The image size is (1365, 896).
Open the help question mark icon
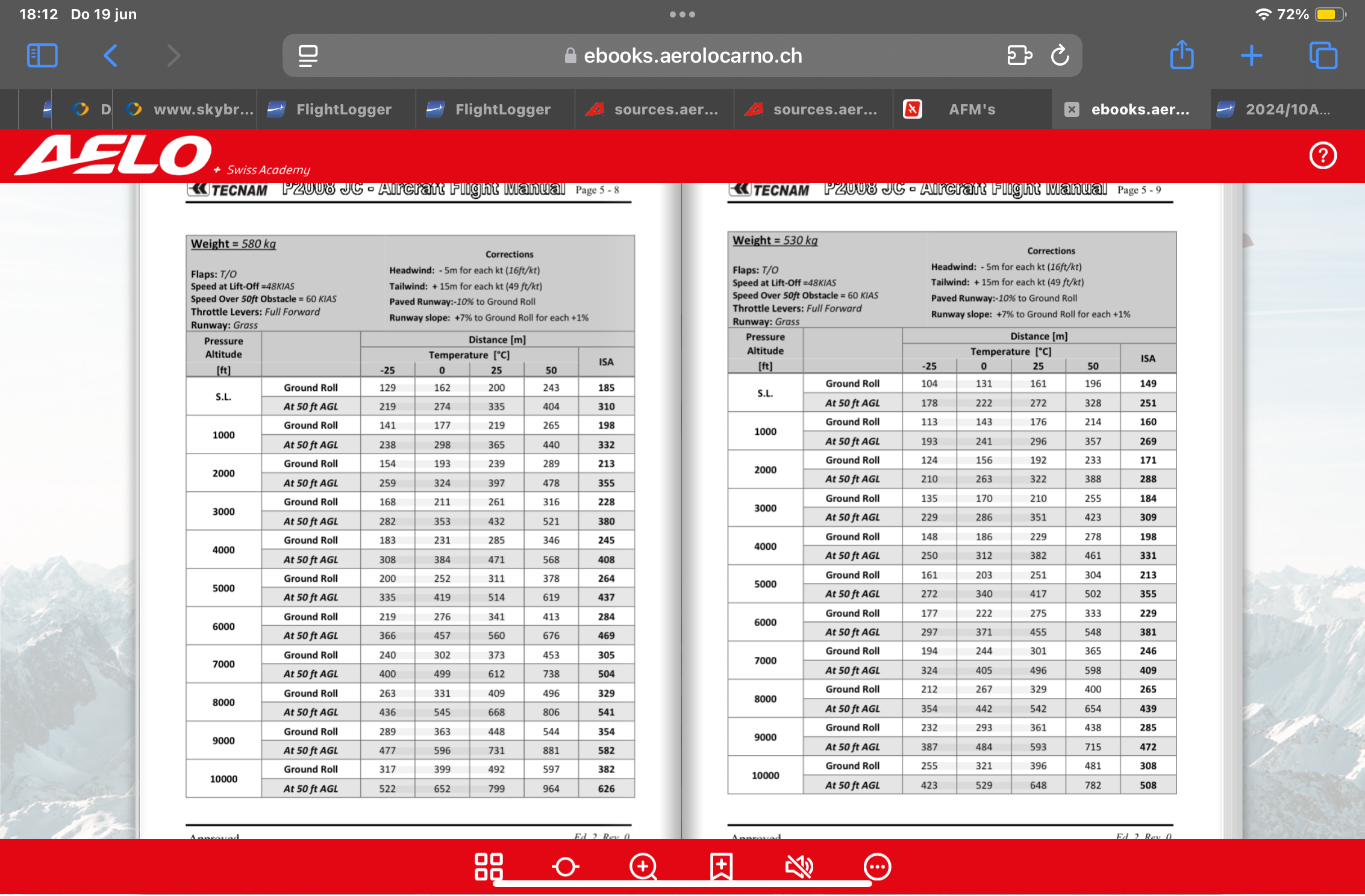tap(1323, 155)
